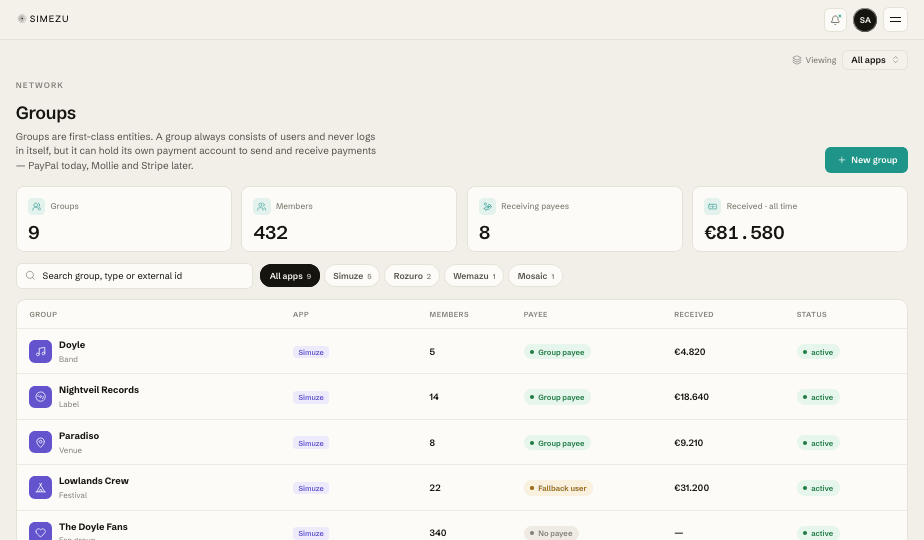Click Group payee badge in Paradiso row
Screen dimensions: 924x540
557,443
